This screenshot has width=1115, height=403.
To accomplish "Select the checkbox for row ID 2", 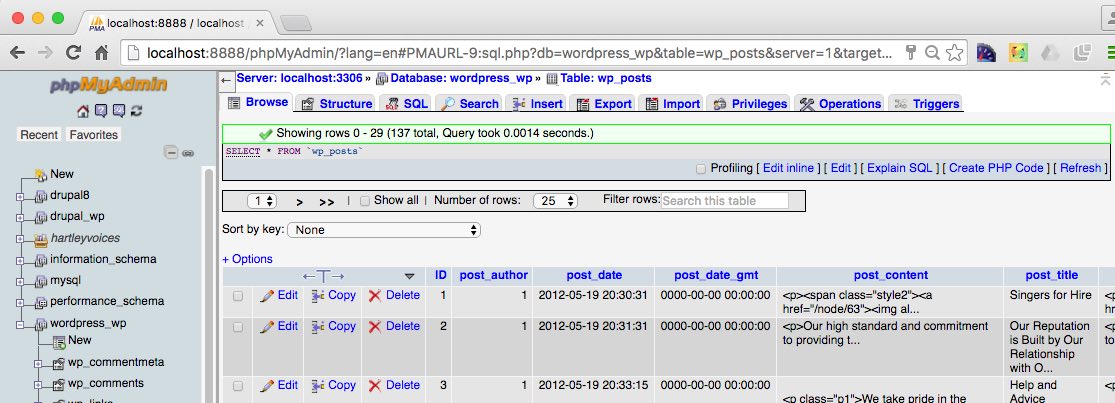I will point(238,327).
